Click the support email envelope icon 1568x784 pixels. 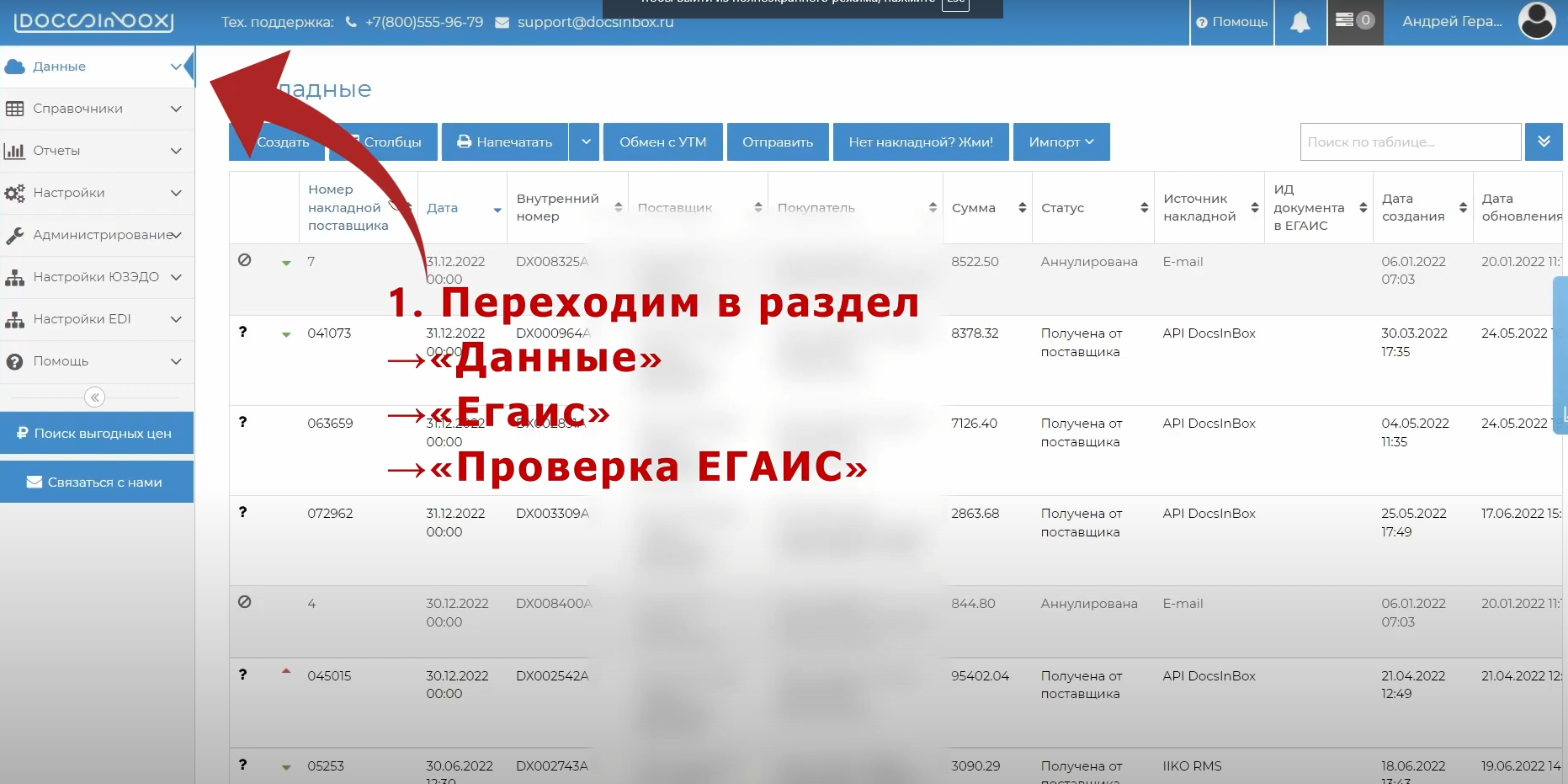click(502, 23)
